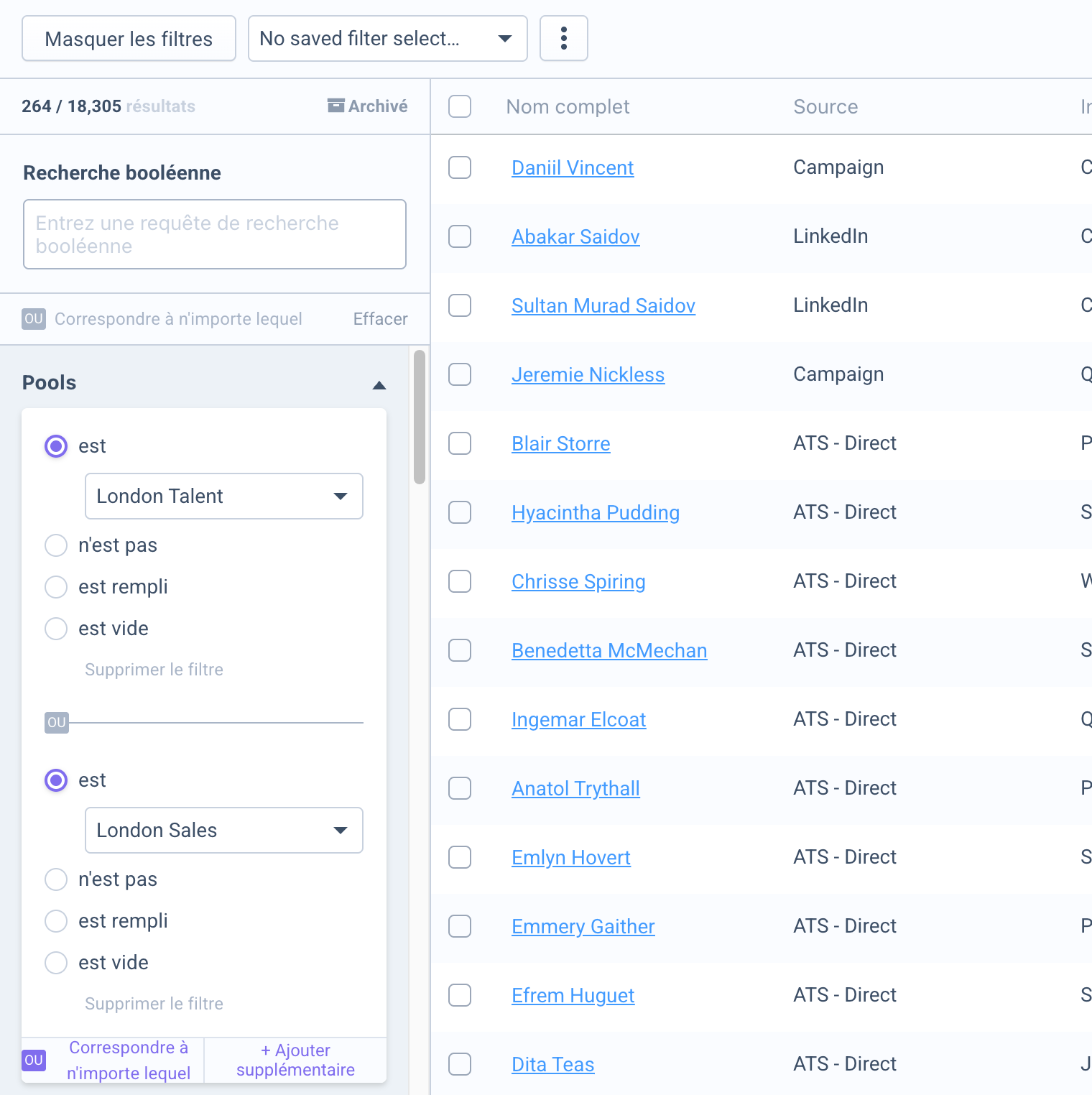Image resolution: width=1092 pixels, height=1095 pixels.
Task: Open the three-dot more options menu
Action: 563,38
